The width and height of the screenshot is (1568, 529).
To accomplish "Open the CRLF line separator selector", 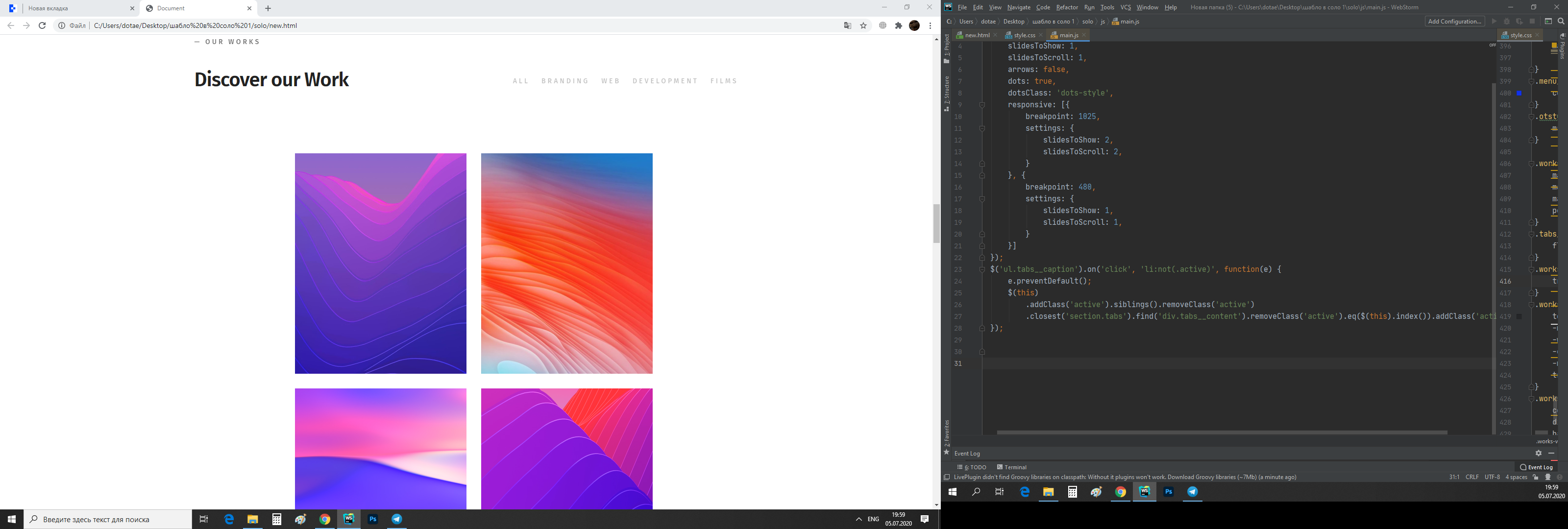I will point(1472,477).
